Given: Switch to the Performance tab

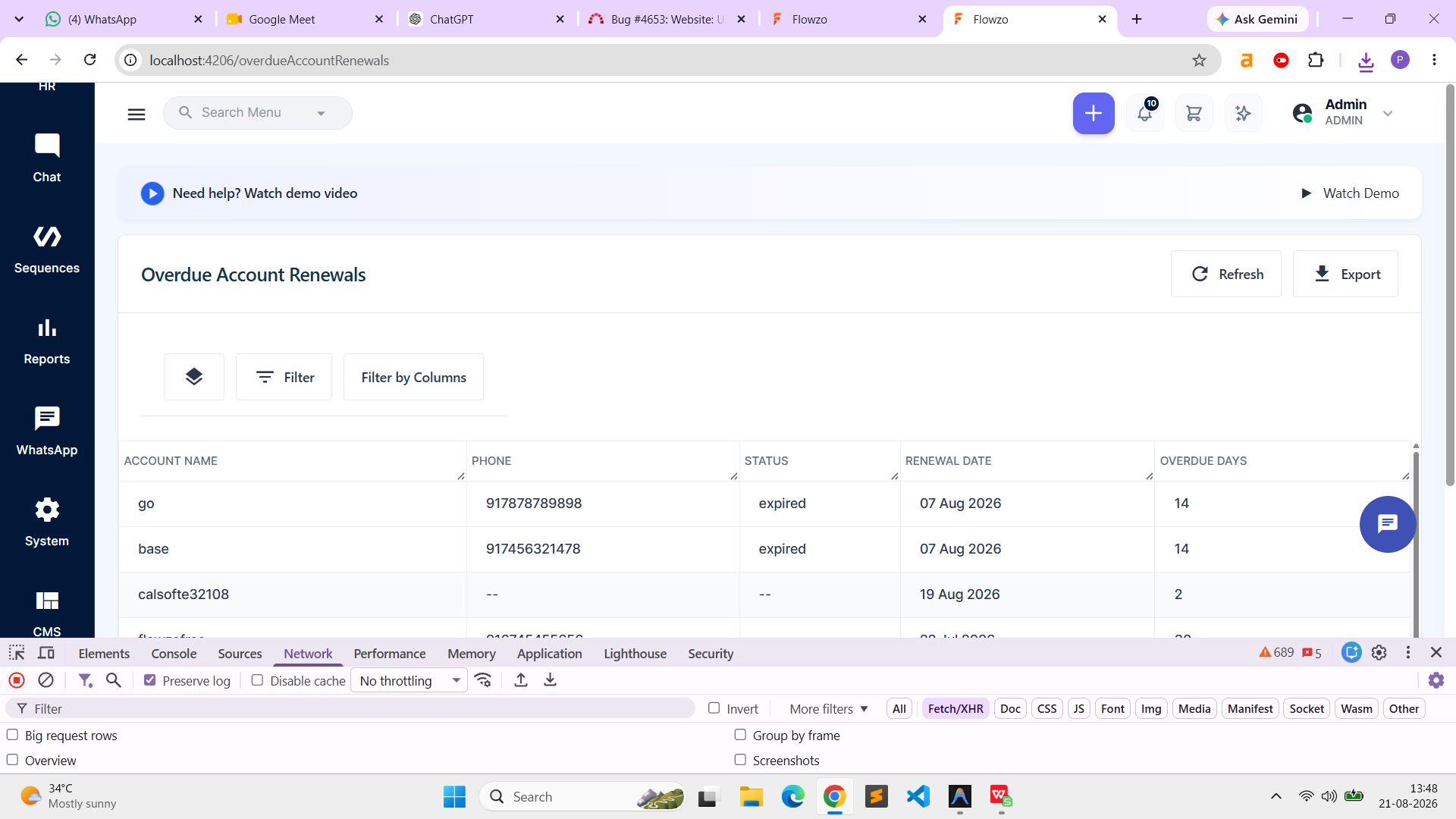Looking at the screenshot, I should click(390, 654).
